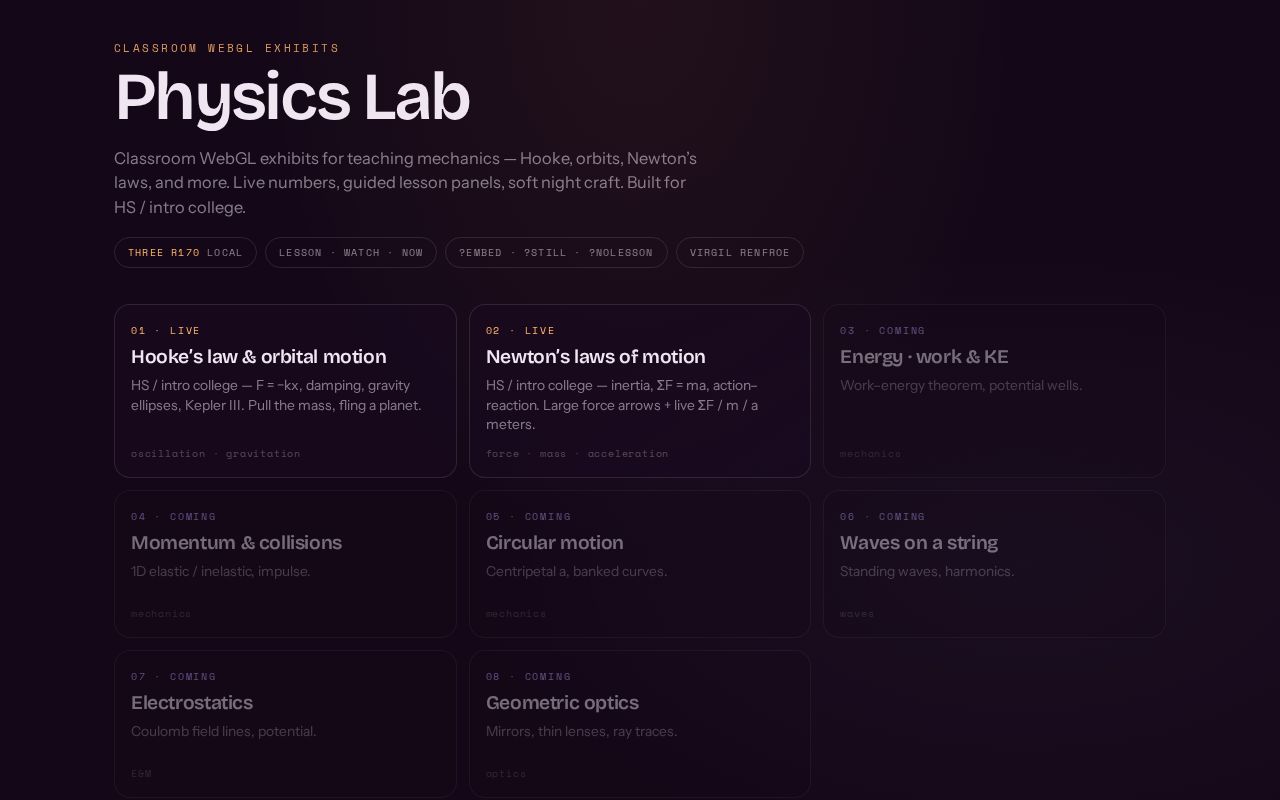Click the VIRGIL RENFROE pill
This screenshot has width=1280, height=800.
(x=740, y=253)
